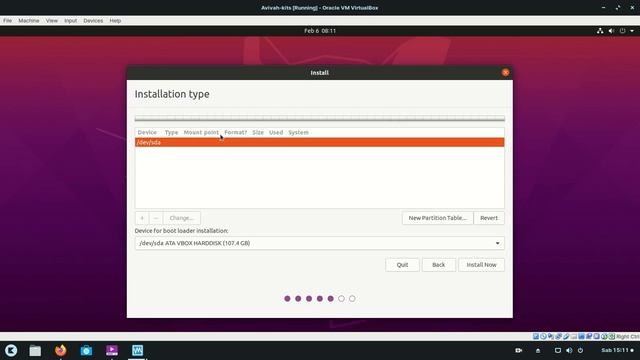The image size is (640, 360).
Task: Click the Used column header
Action: pos(276,132)
